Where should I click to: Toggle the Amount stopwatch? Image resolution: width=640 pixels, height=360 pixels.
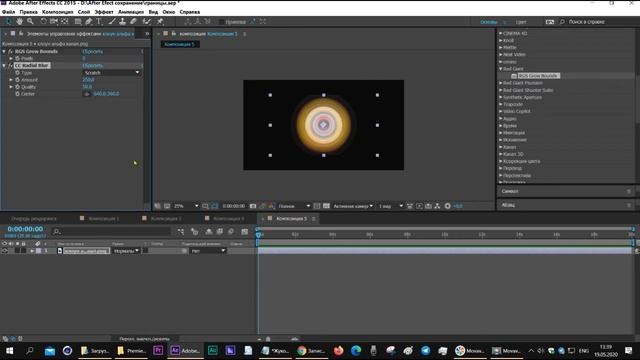click(18, 80)
